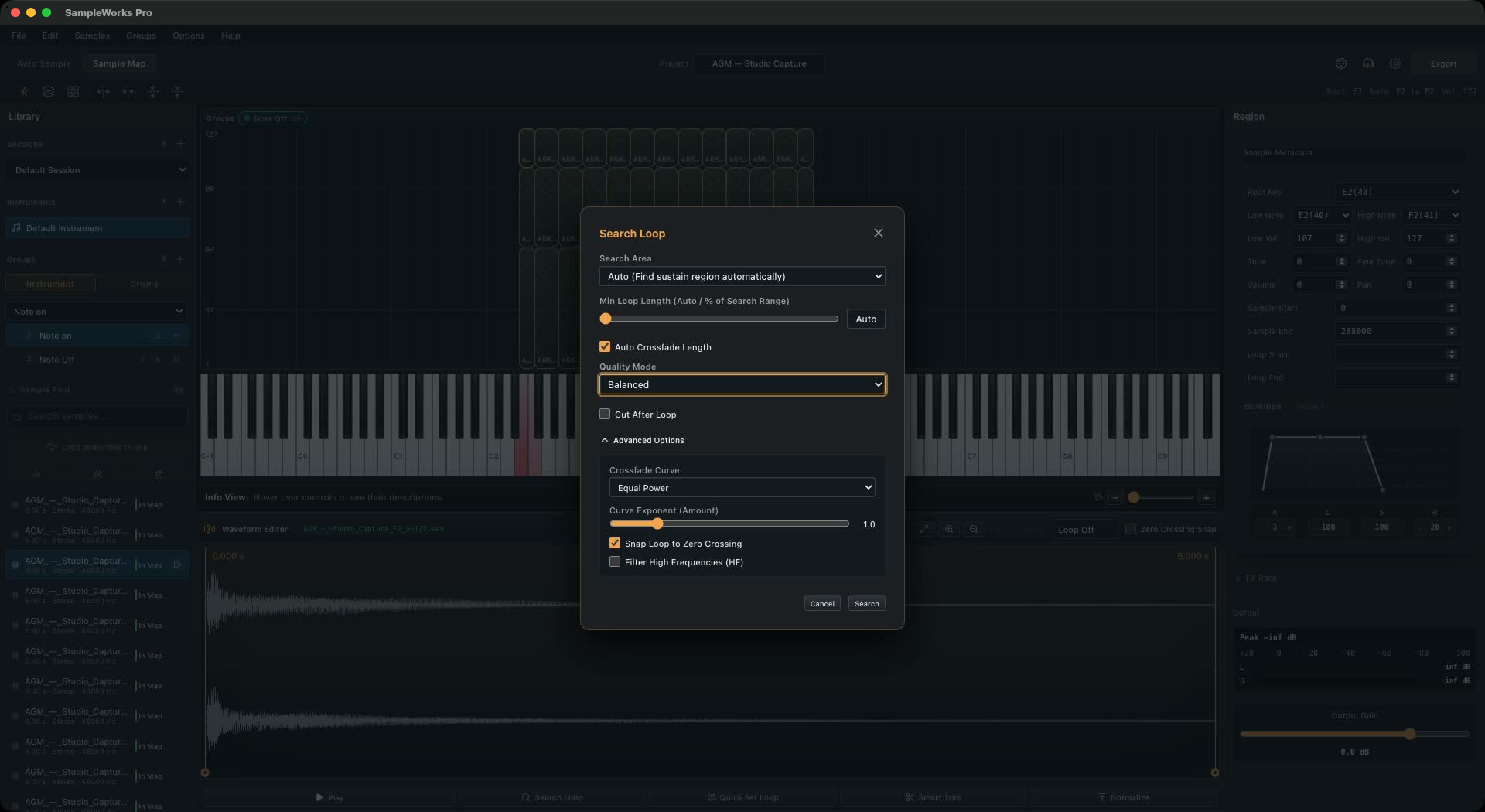Toggle Auto Crossfade Length checkbox
This screenshot has width=1485, height=812.
pos(605,347)
